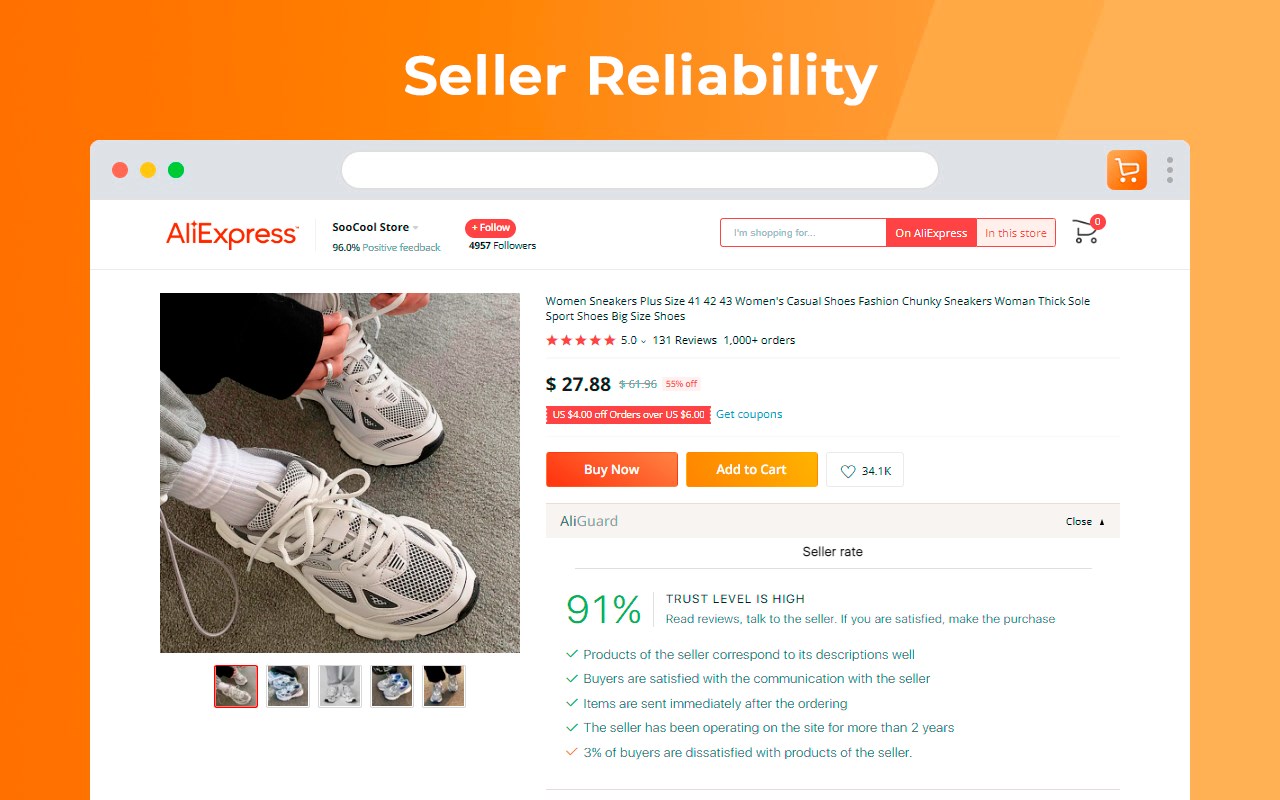Click the Add to Cart button

click(x=752, y=470)
